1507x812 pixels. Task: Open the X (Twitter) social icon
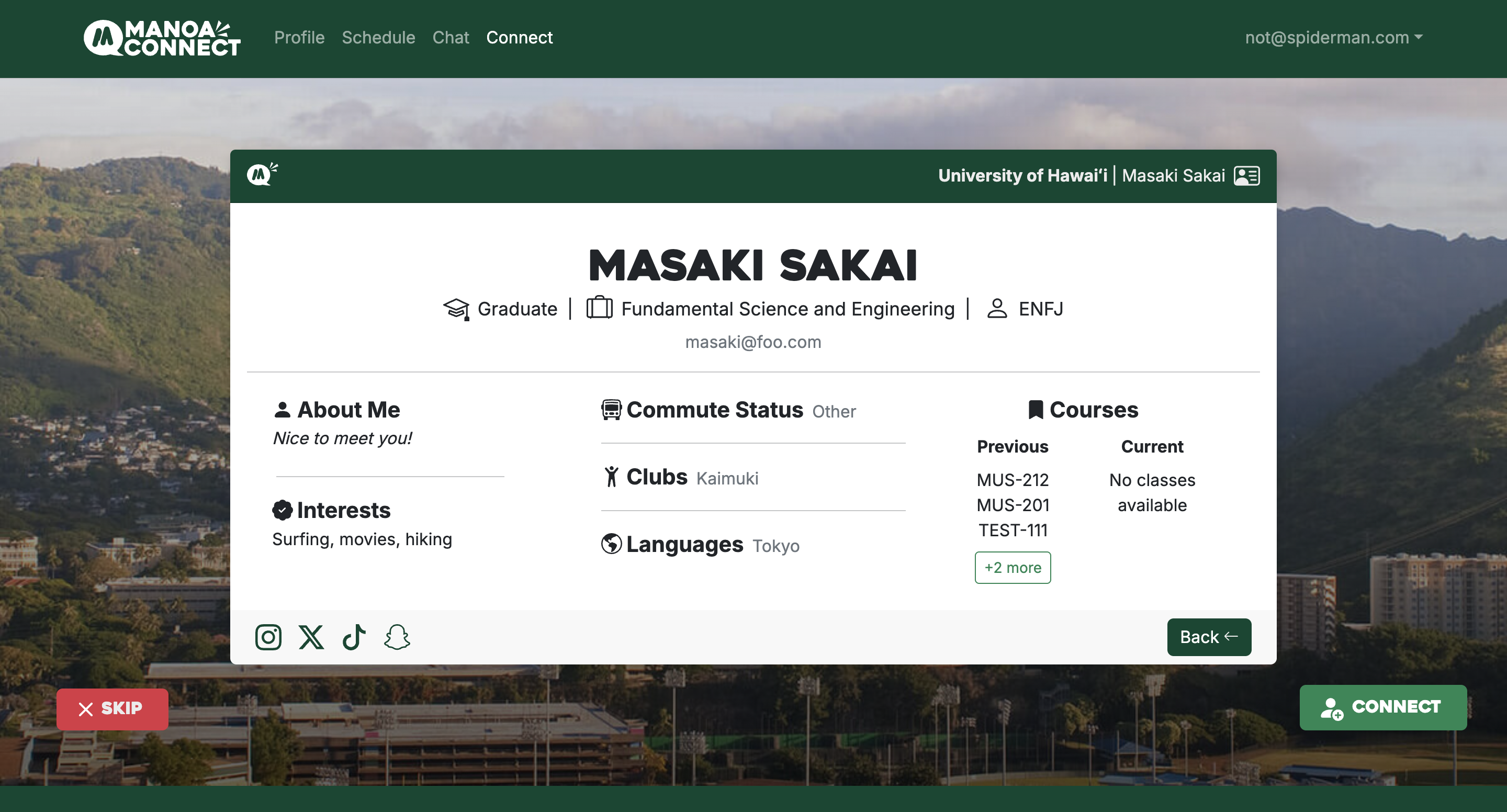tap(311, 637)
